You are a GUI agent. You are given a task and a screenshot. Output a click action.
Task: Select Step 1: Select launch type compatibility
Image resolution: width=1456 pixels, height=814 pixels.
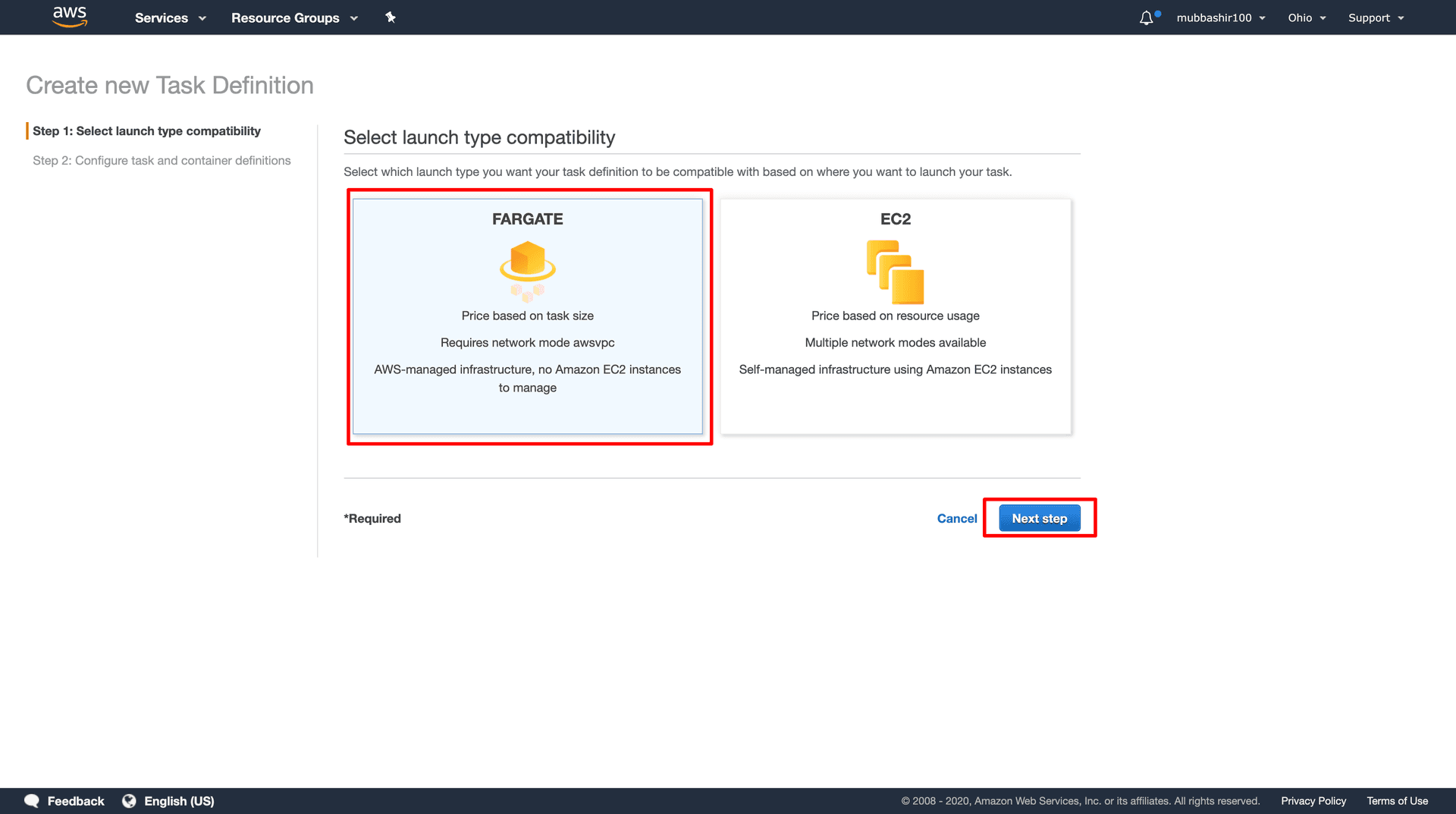[x=146, y=130]
